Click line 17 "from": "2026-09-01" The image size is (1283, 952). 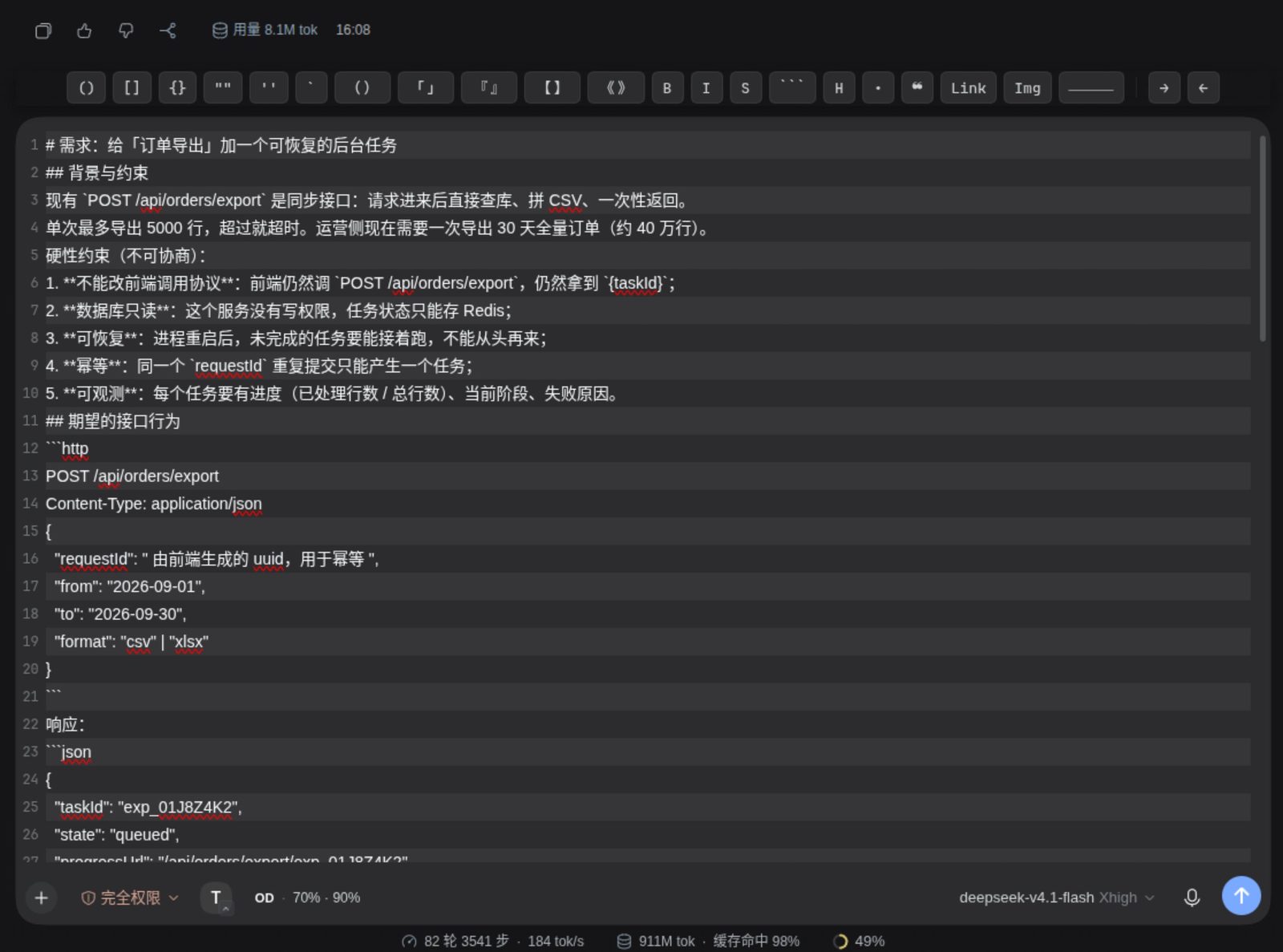[130, 586]
